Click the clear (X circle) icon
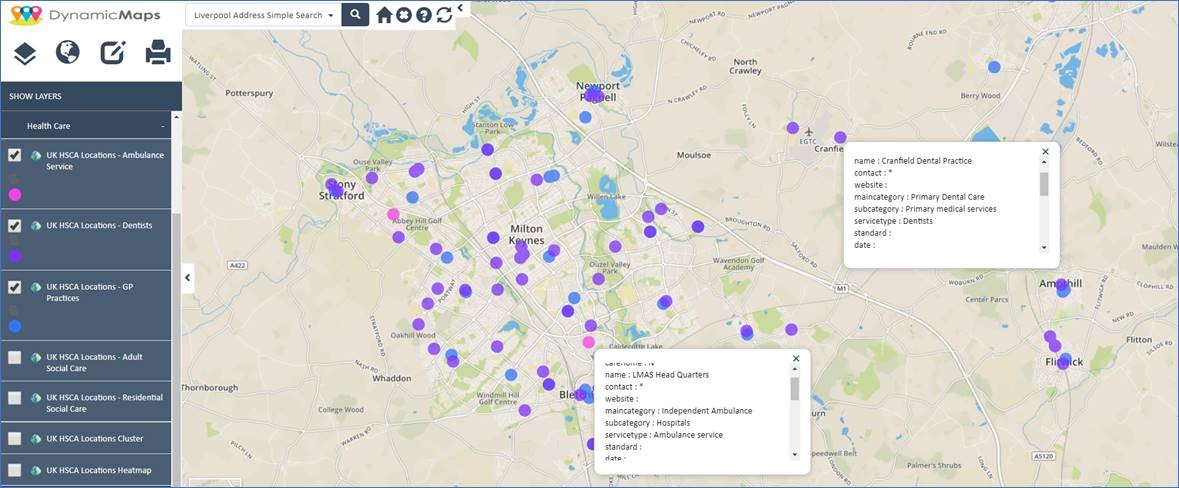Screen dimensions: 1179x488 (x=404, y=15)
